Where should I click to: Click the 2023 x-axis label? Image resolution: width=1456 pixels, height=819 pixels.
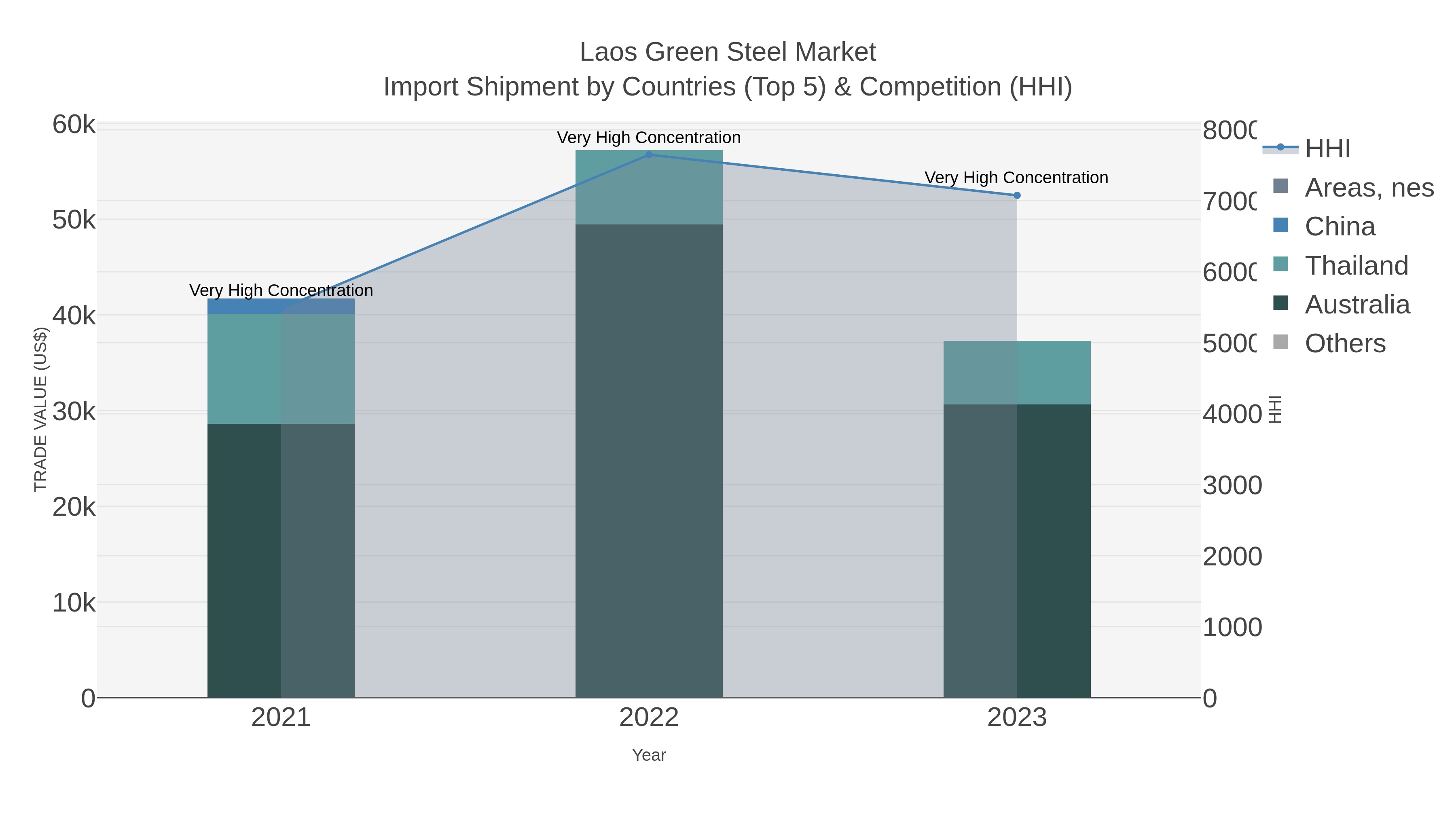(x=1017, y=718)
